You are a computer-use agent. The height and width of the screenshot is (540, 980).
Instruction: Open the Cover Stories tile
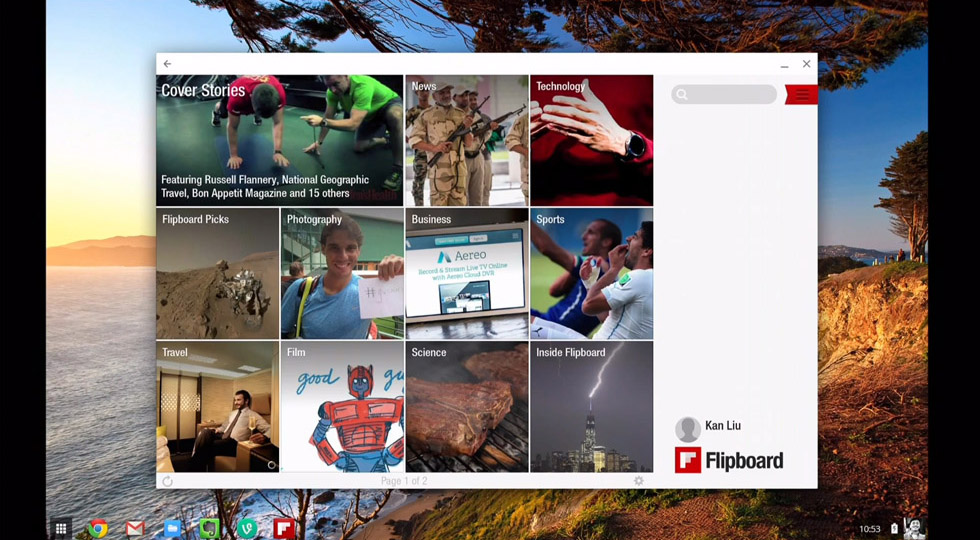pos(279,140)
